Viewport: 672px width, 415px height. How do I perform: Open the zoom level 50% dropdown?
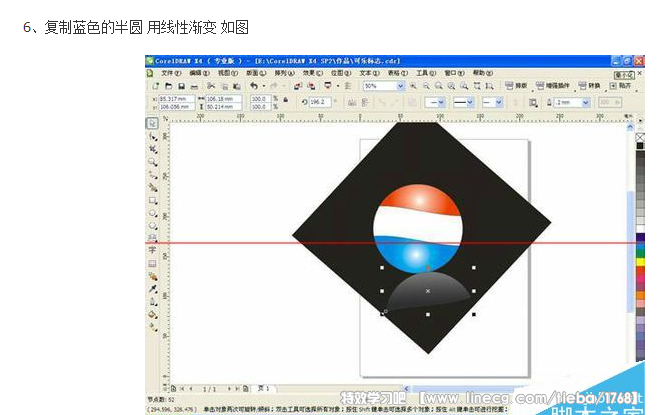pyautogui.click(x=400, y=86)
